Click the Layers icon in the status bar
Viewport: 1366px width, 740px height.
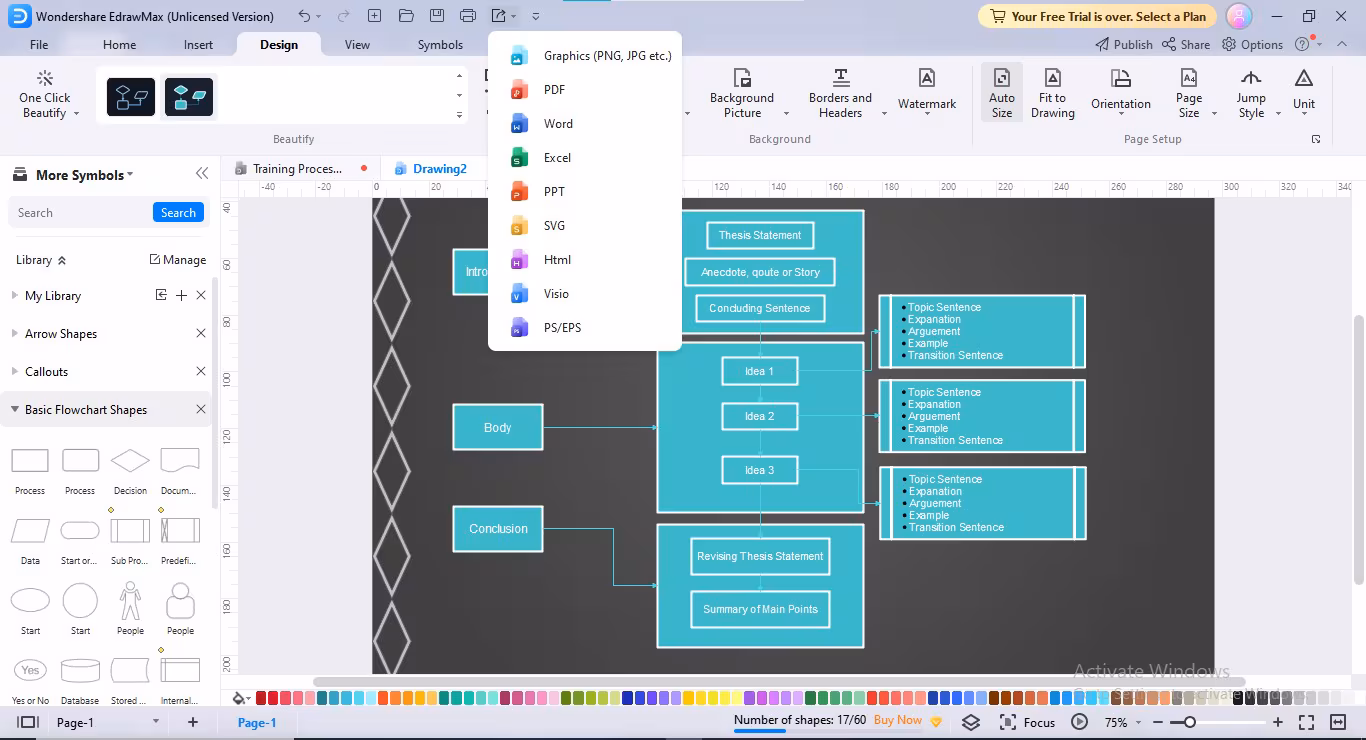pos(971,722)
